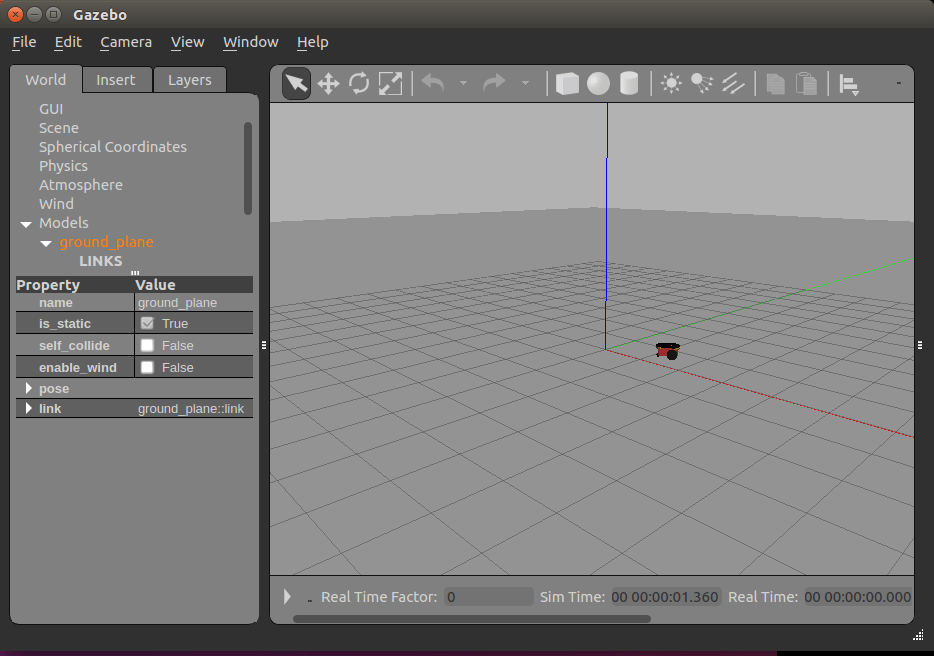The image size is (934, 656).
Task: Switch to the Insert tab
Action: pos(116,80)
